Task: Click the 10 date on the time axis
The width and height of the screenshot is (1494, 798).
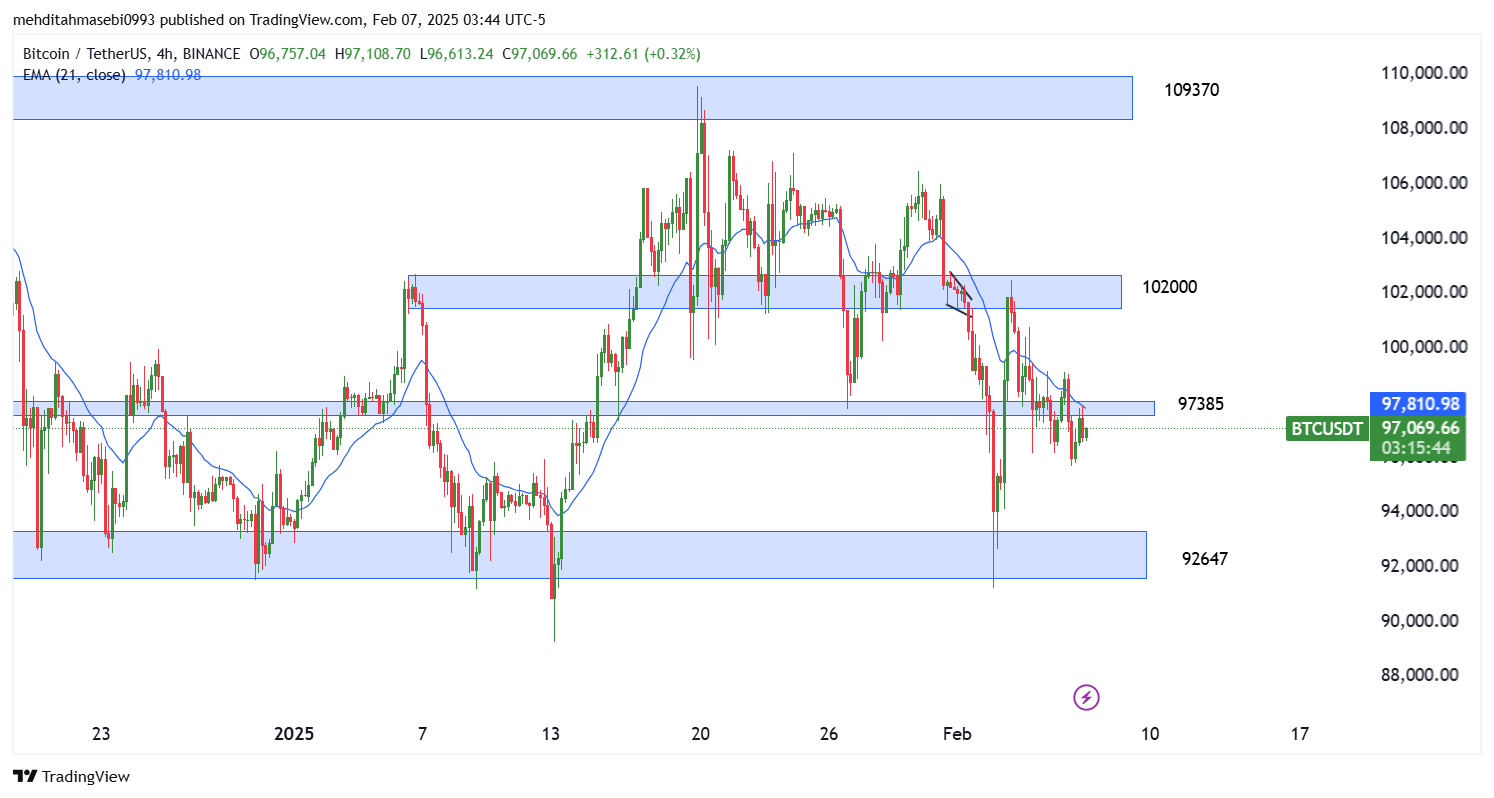Action: (x=1150, y=734)
